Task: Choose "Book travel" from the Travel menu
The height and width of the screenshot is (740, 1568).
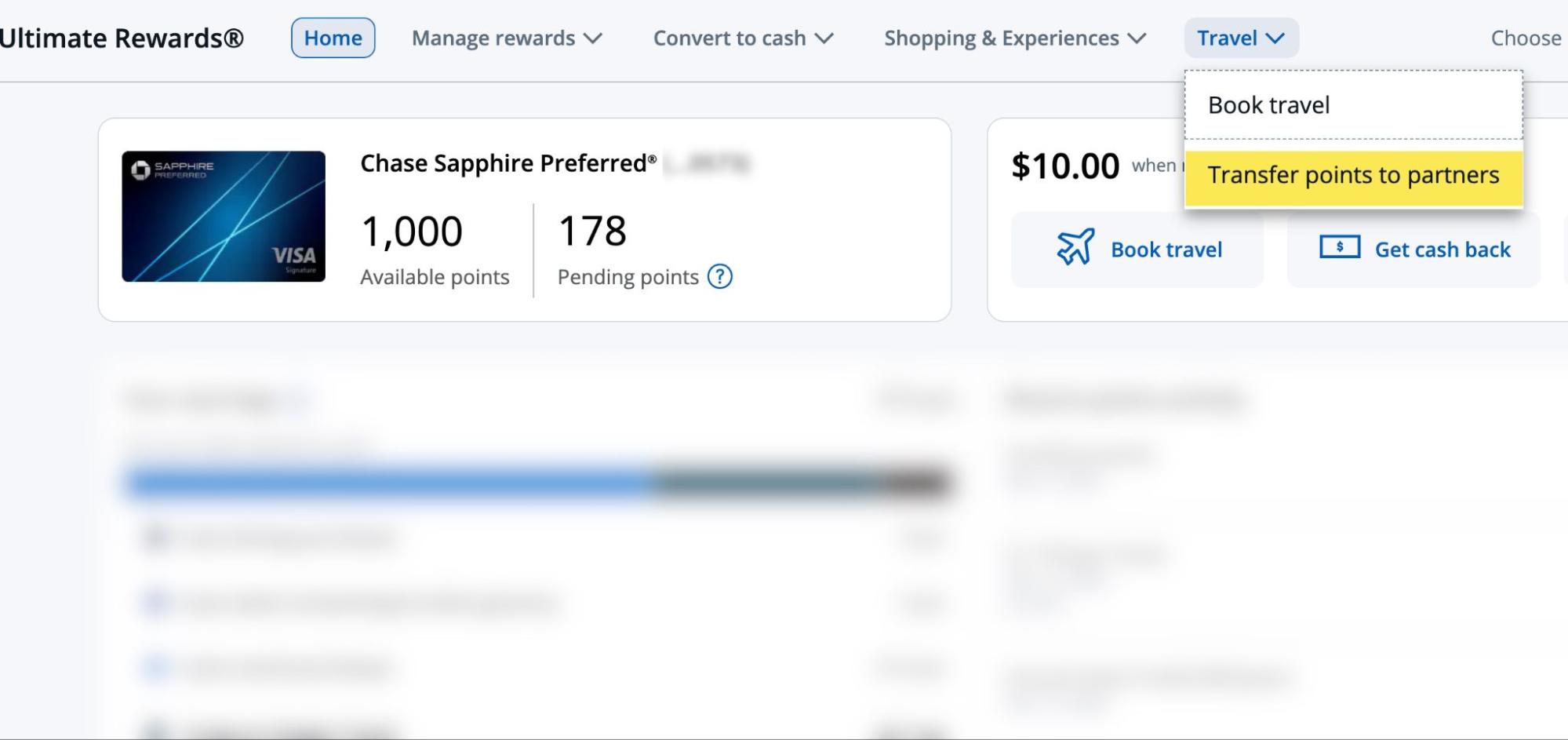Action: click(x=1268, y=104)
